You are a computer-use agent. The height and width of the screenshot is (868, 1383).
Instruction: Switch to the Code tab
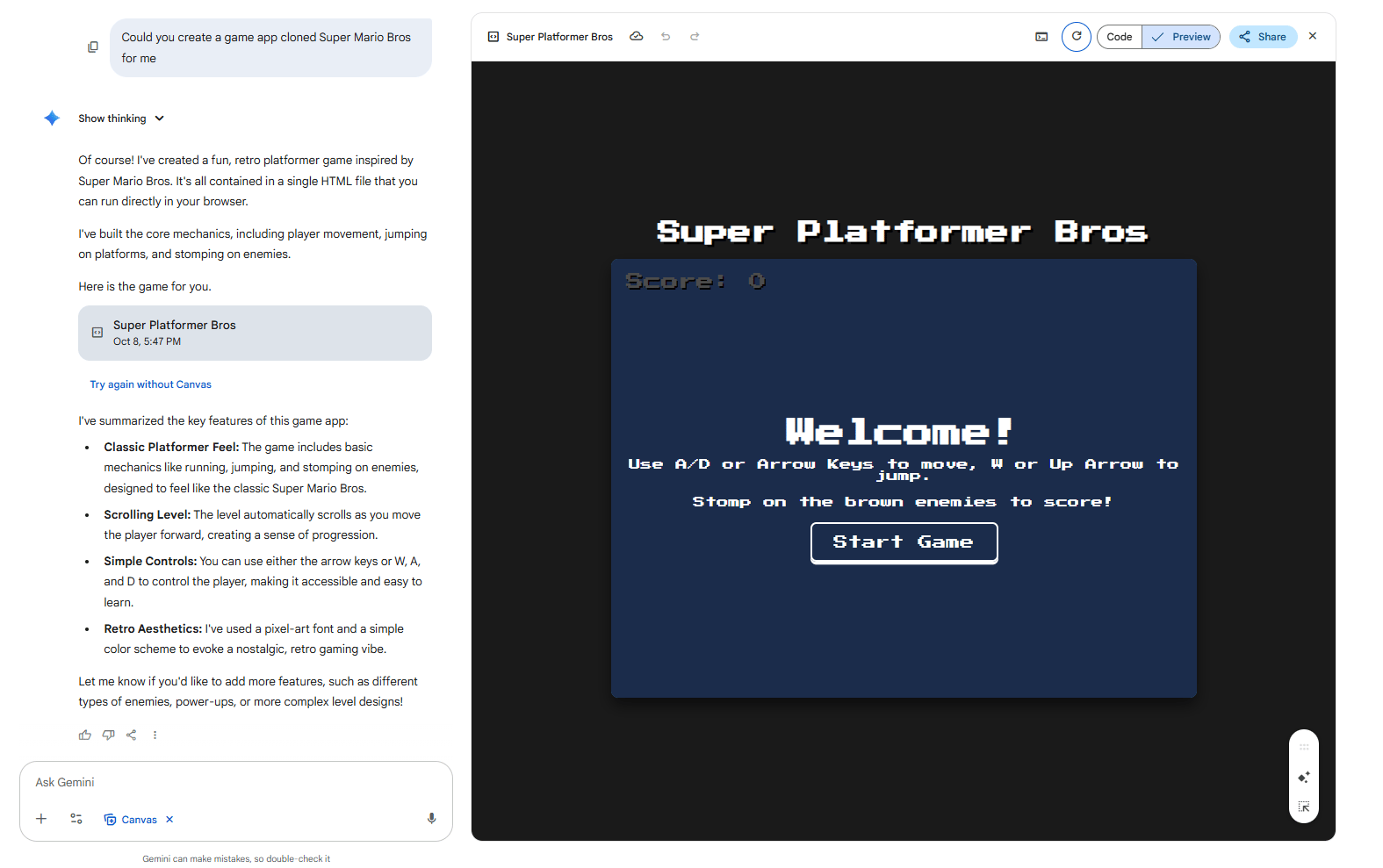(x=1120, y=37)
